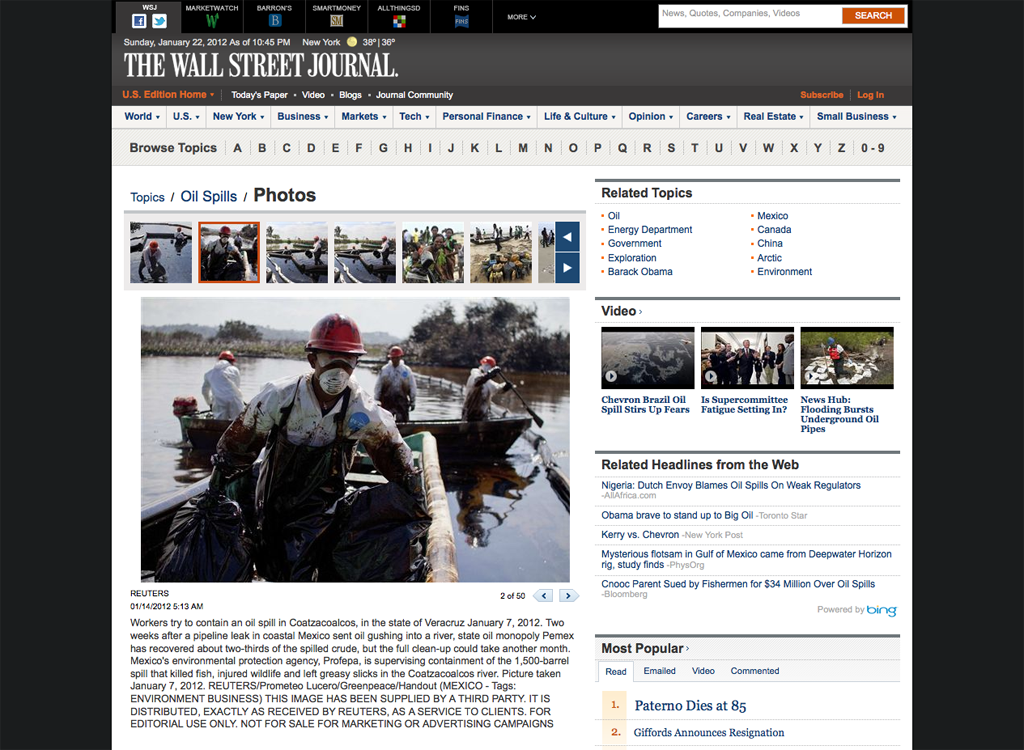Click the news search input field
This screenshot has width=1024, height=750.
(749, 14)
